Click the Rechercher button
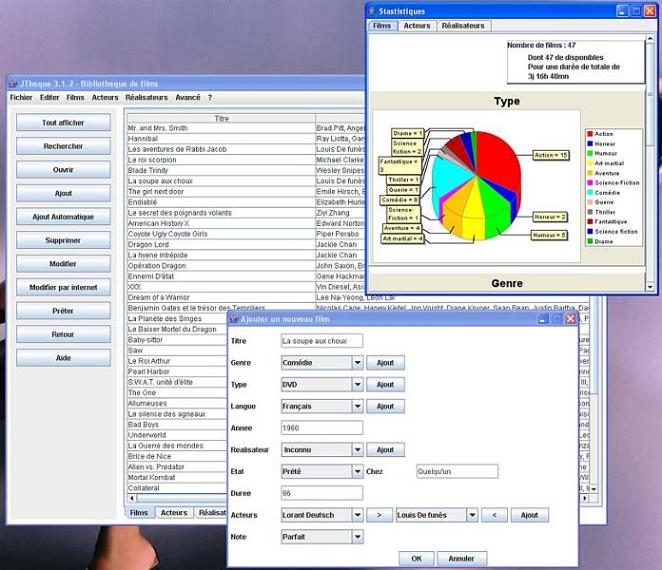662x570 pixels. pos(63,146)
